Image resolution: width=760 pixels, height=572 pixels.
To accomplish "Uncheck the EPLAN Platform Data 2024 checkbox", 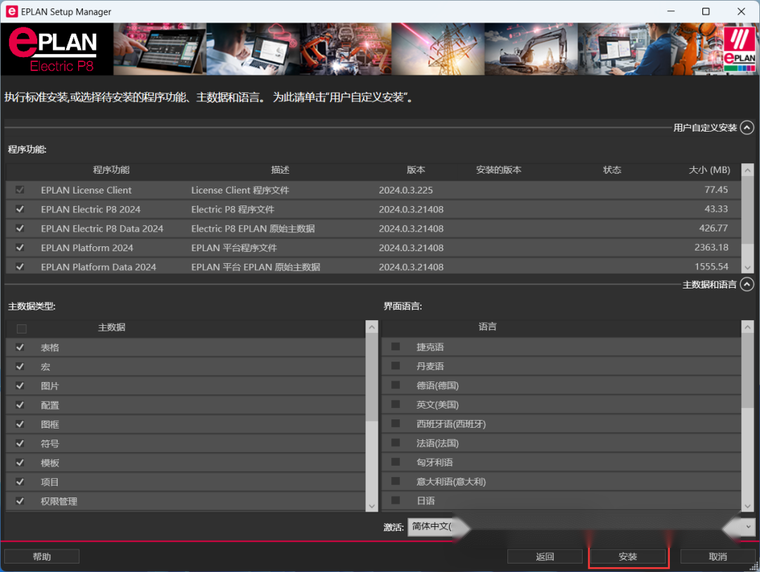I will point(20,267).
